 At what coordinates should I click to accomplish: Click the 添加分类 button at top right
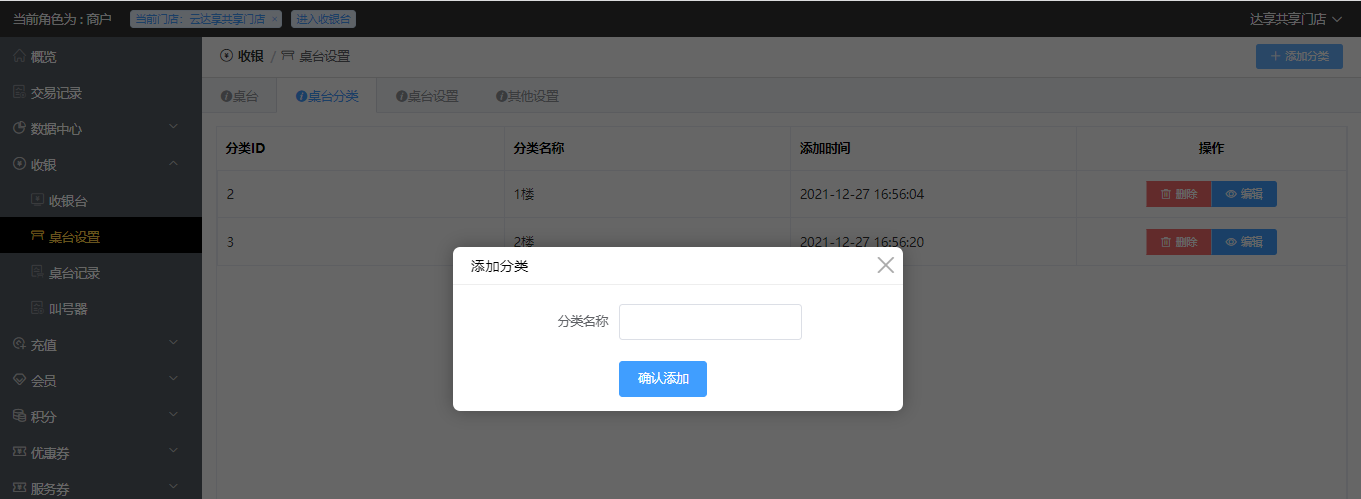[1299, 57]
